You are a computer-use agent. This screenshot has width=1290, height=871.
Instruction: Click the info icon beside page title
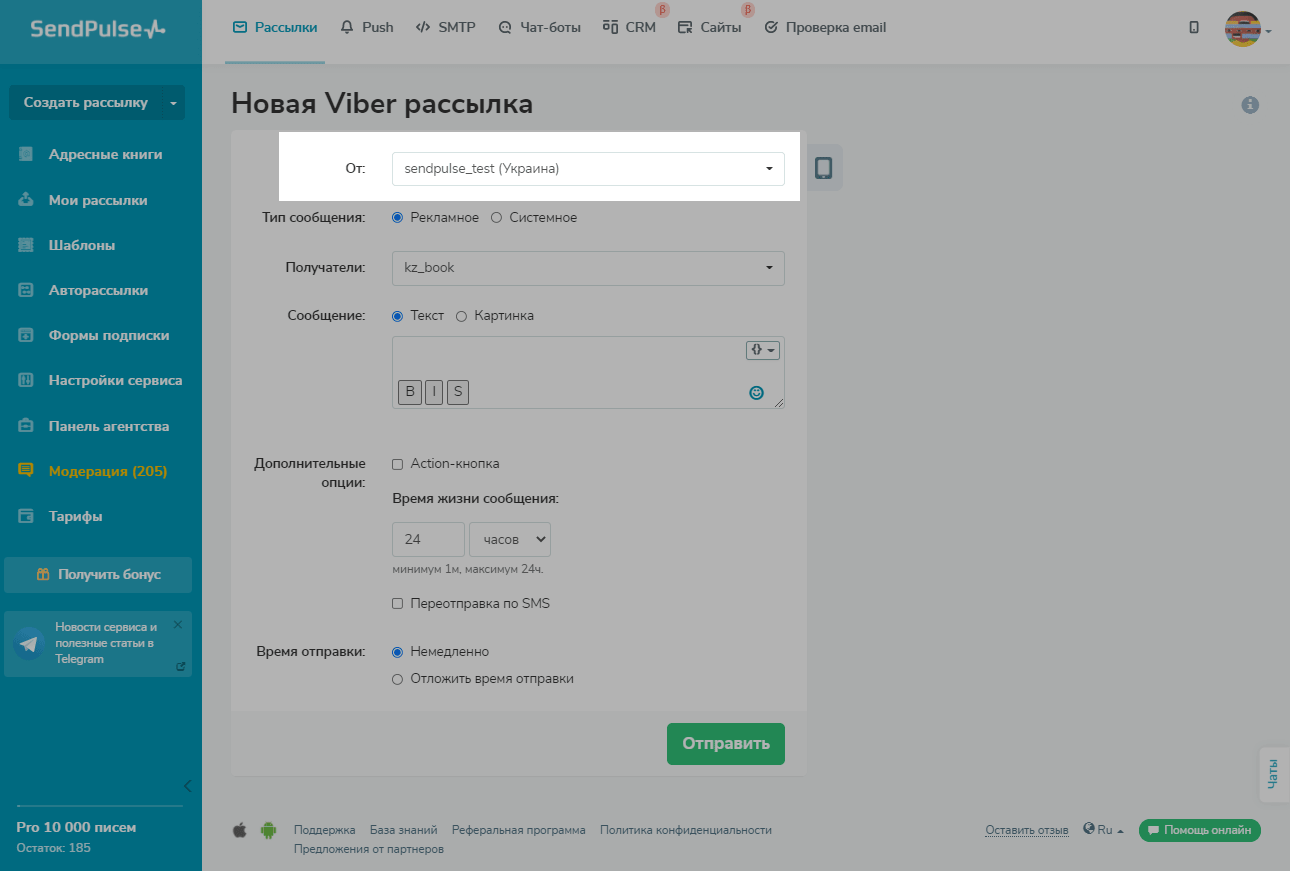[1250, 105]
